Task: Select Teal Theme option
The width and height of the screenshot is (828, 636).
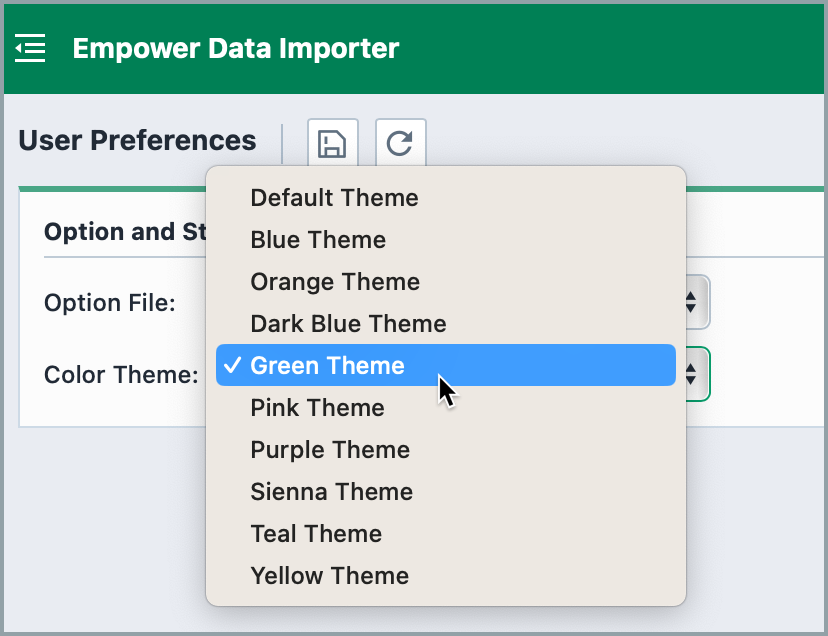Action: tap(446, 534)
